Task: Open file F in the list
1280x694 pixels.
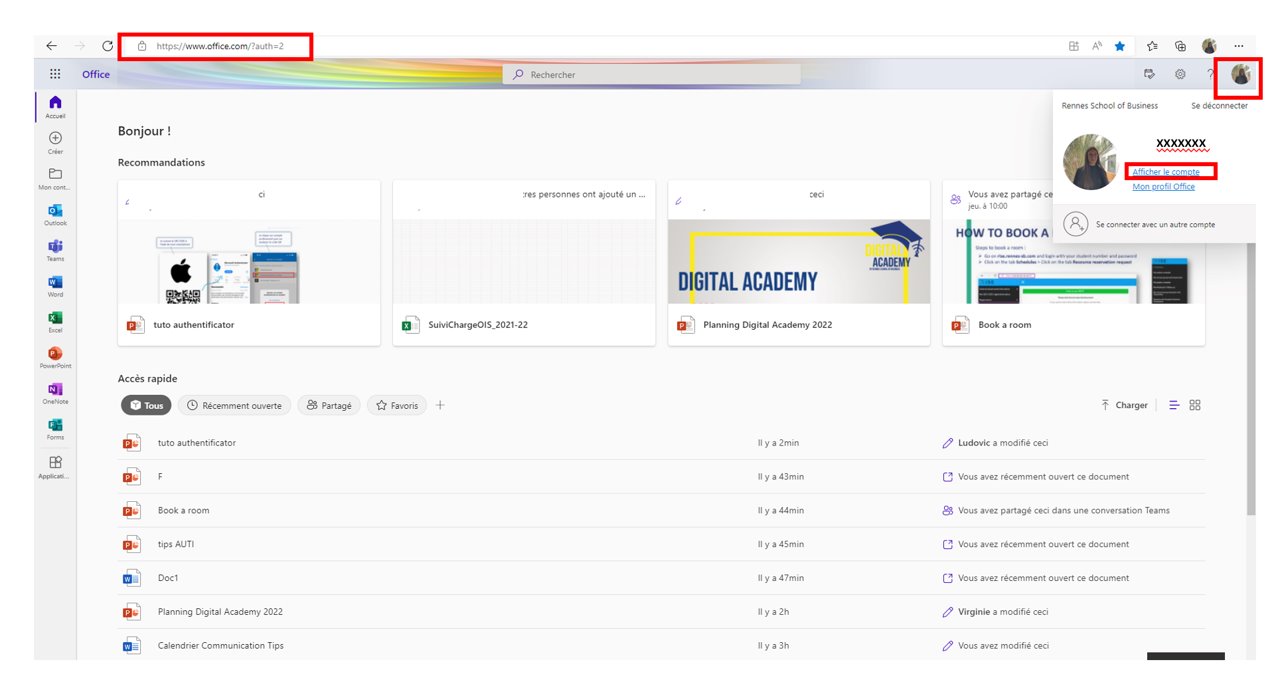Action: pos(661,477)
